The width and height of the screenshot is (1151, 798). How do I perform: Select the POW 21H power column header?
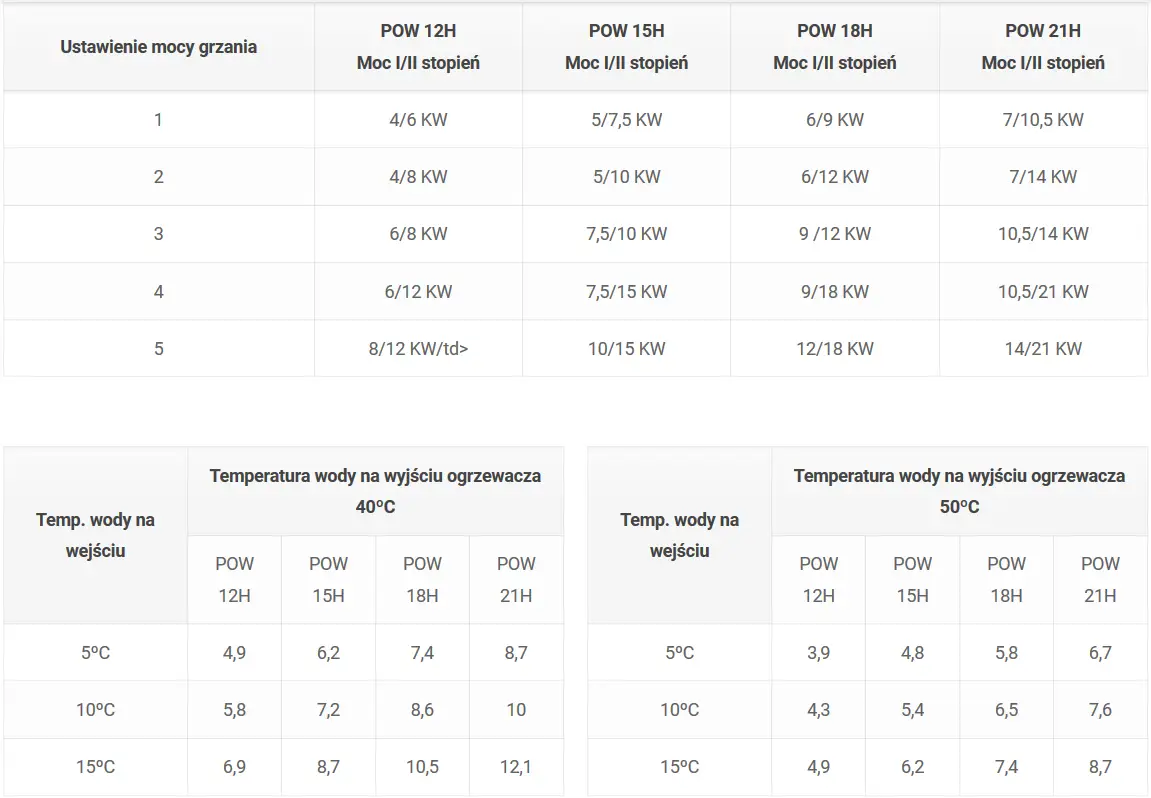click(1043, 47)
